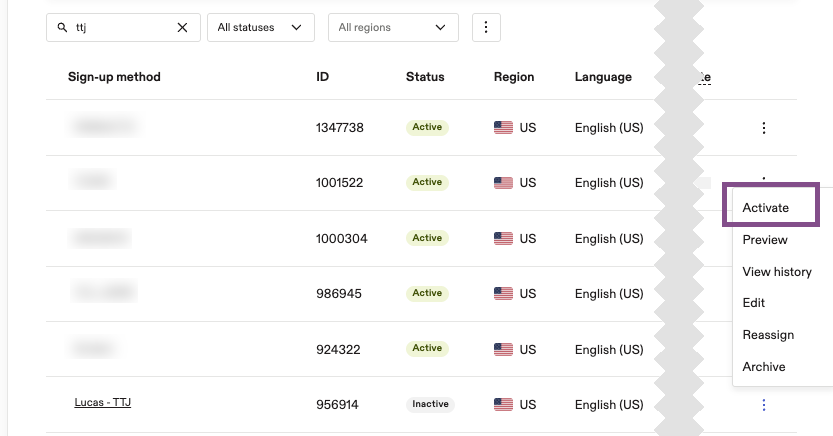Click the Region column header
The height and width of the screenshot is (436, 833).
[514, 77]
